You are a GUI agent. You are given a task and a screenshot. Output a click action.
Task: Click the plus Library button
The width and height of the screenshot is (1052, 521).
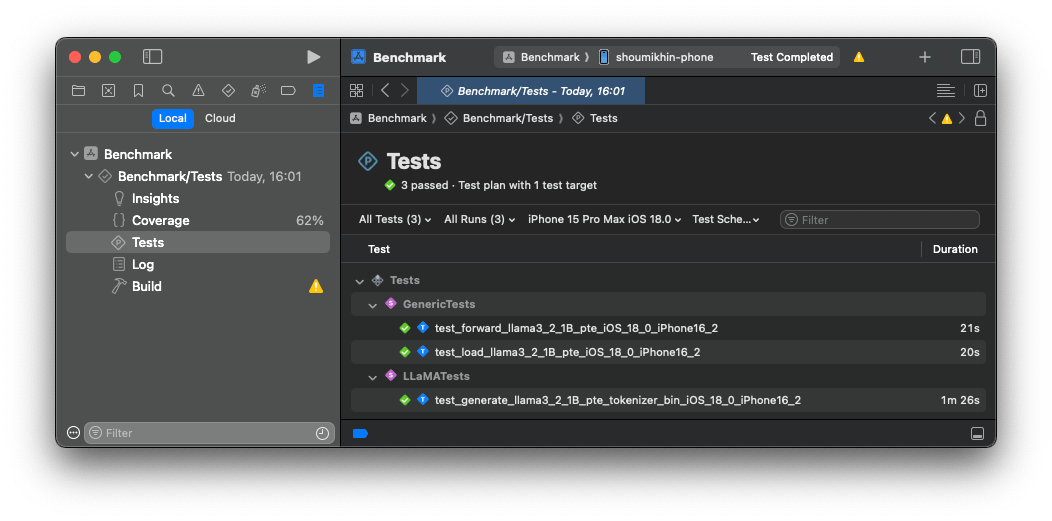coord(924,57)
